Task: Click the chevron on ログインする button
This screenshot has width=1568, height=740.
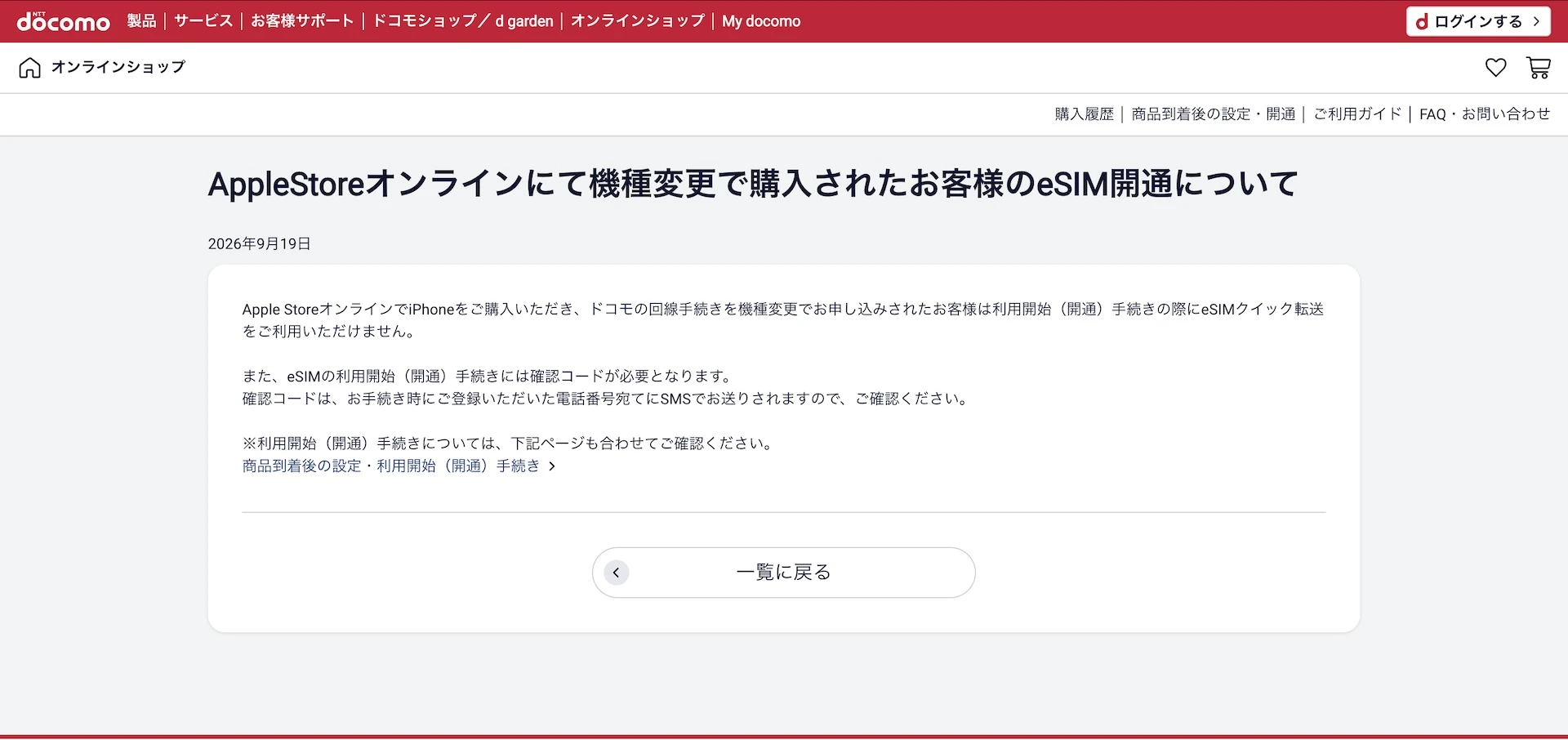Action: (x=1536, y=22)
